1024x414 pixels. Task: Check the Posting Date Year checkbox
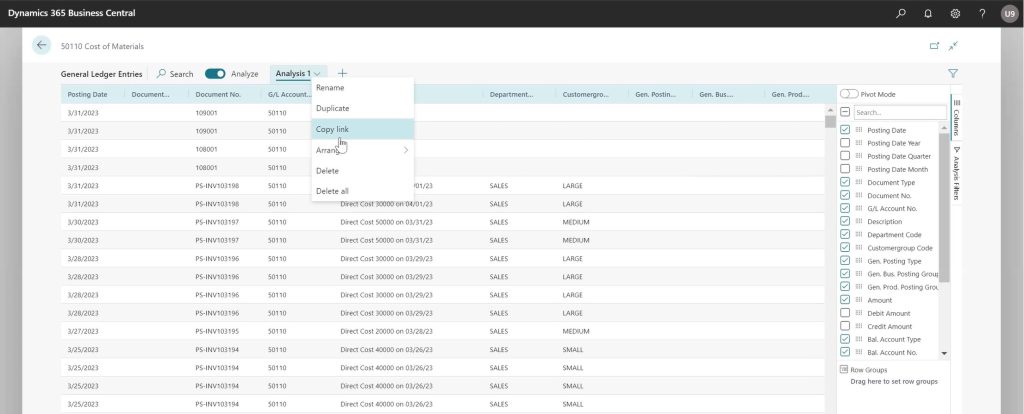tap(845, 143)
